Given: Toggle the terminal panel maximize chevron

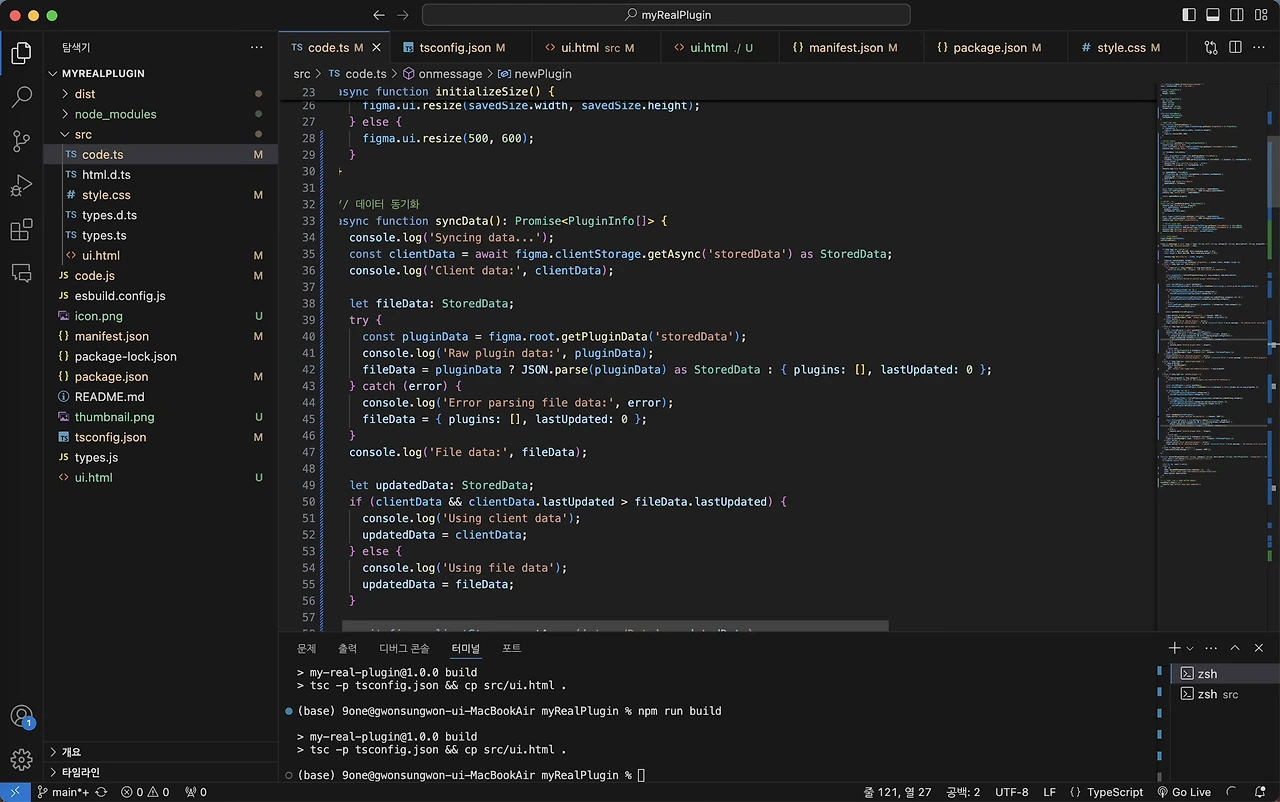Looking at the screenshot, I should tap(1234, 647).
